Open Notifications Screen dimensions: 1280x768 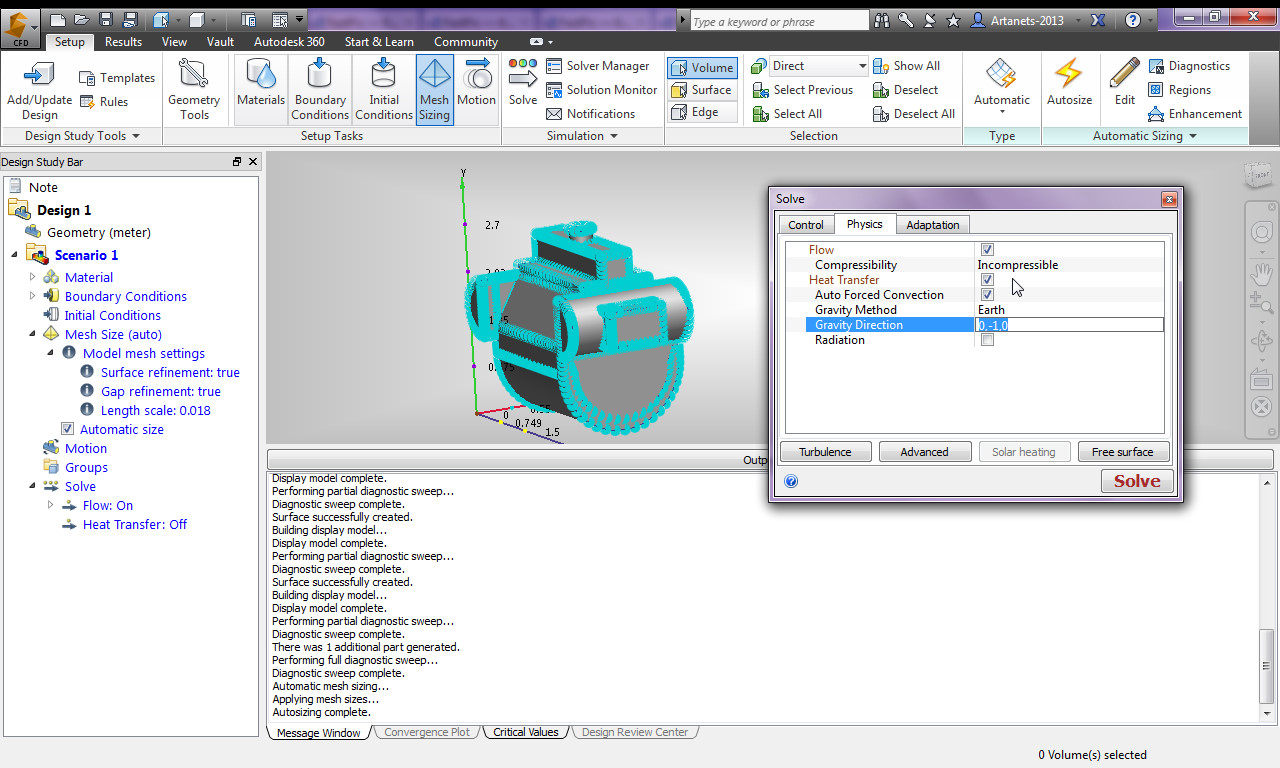[591, 114]
